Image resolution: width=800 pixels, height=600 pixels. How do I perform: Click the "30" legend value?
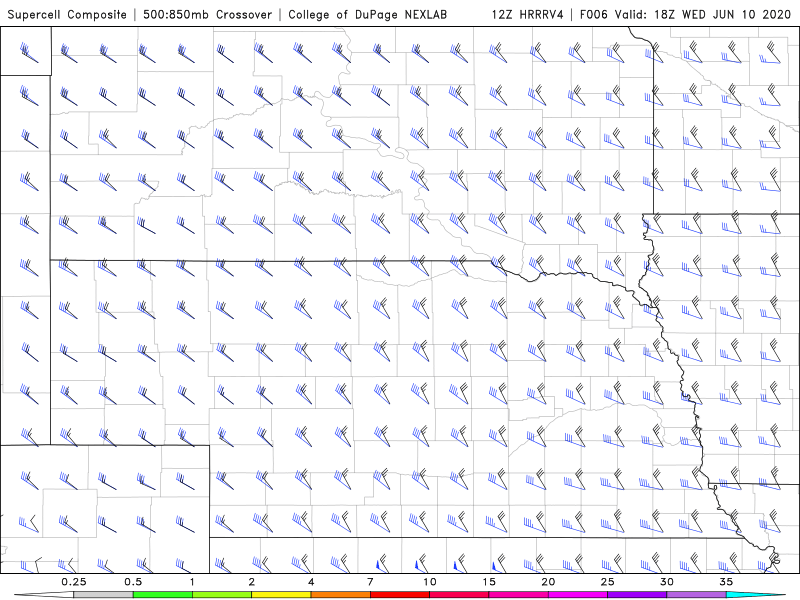coord(666,582)
